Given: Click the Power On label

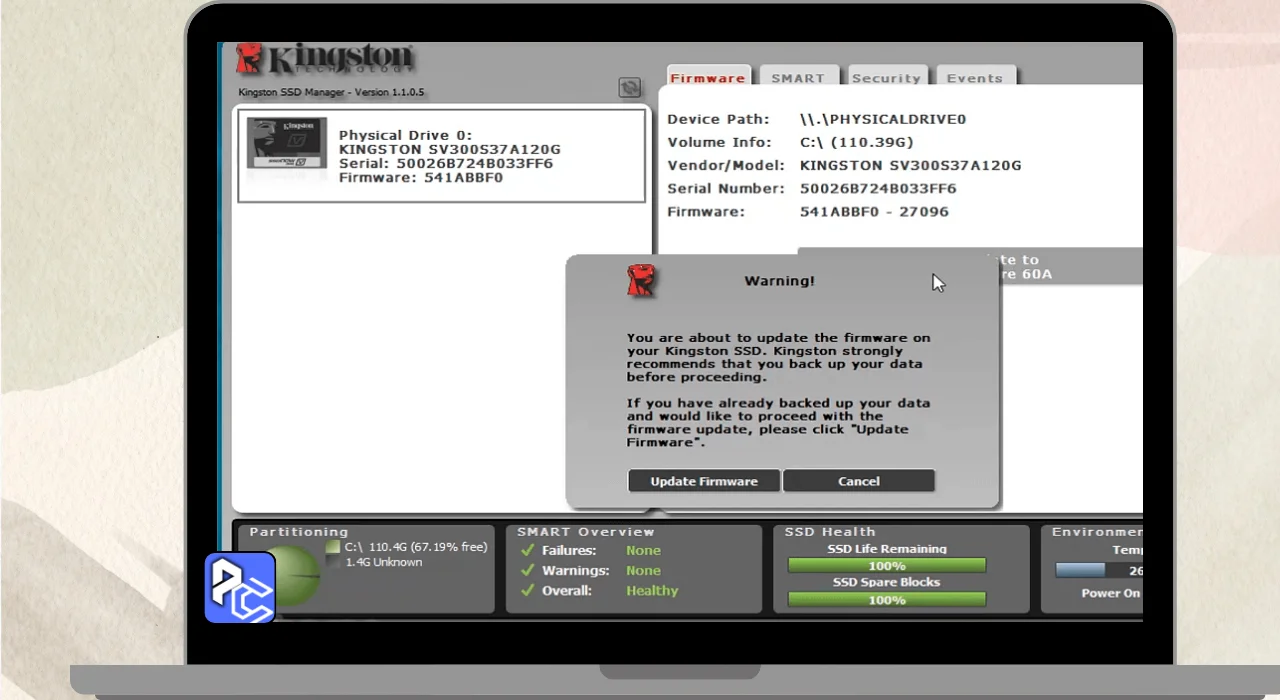Looking at the screenshot, I should pyautogui.click(x=1111, y=593).
